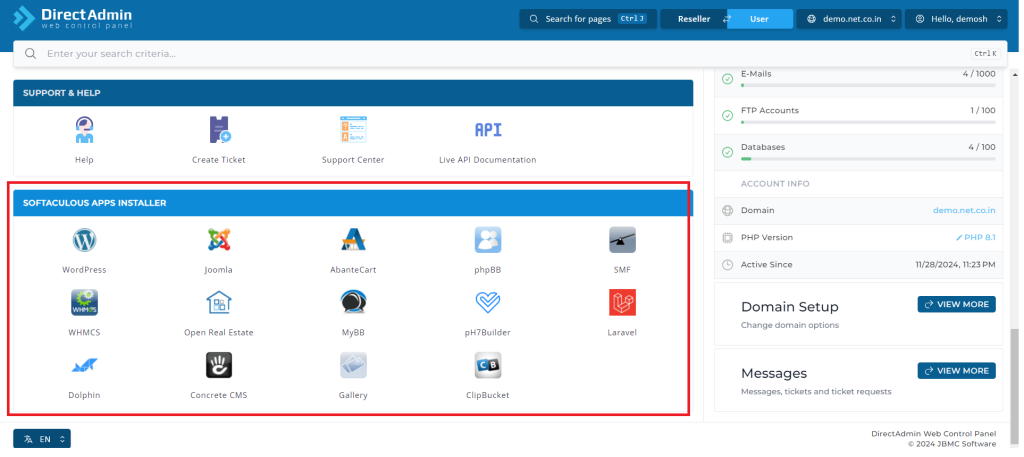This screenshot has height=457, width=1024.
Task: Click the ACCOUNT INFO label
Action: 775,184
